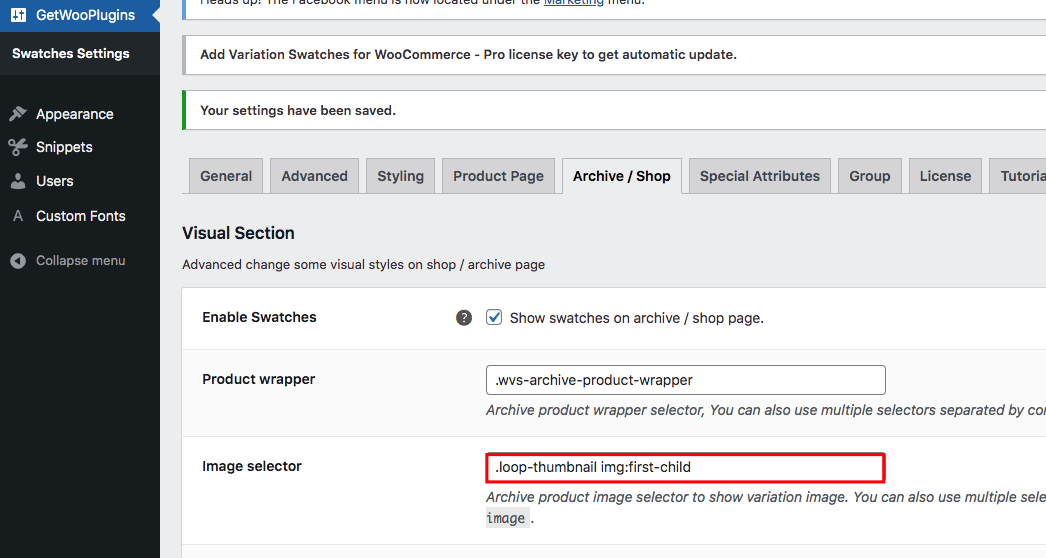Focus the Image selector input field
The image size is (1046, 558).
(x=686, y=467)
